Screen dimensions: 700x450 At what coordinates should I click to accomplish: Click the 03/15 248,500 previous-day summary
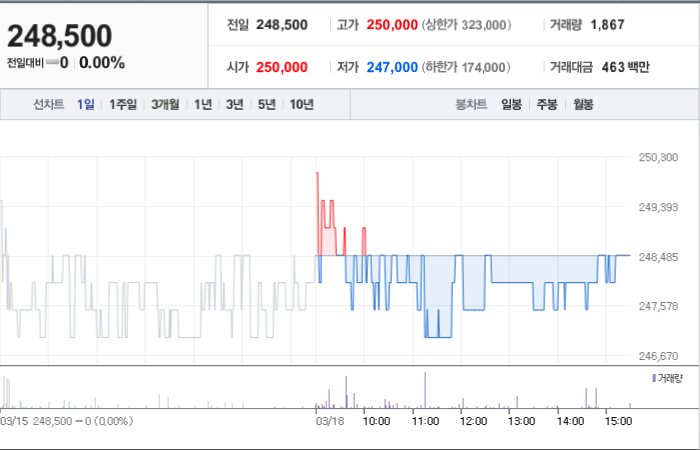tap(67, 421)
